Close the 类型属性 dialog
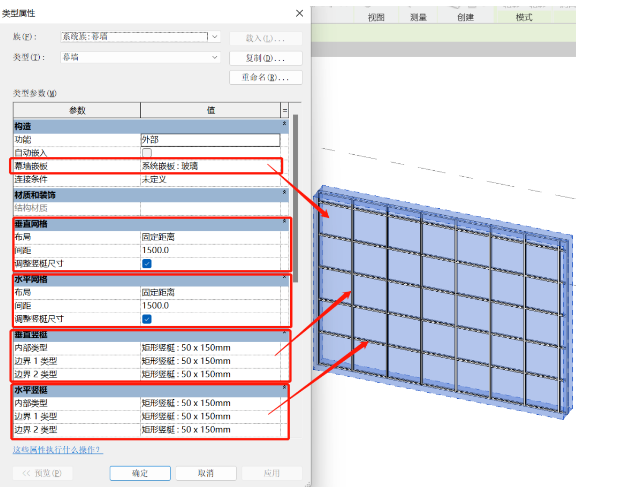 tap(299, 14)
